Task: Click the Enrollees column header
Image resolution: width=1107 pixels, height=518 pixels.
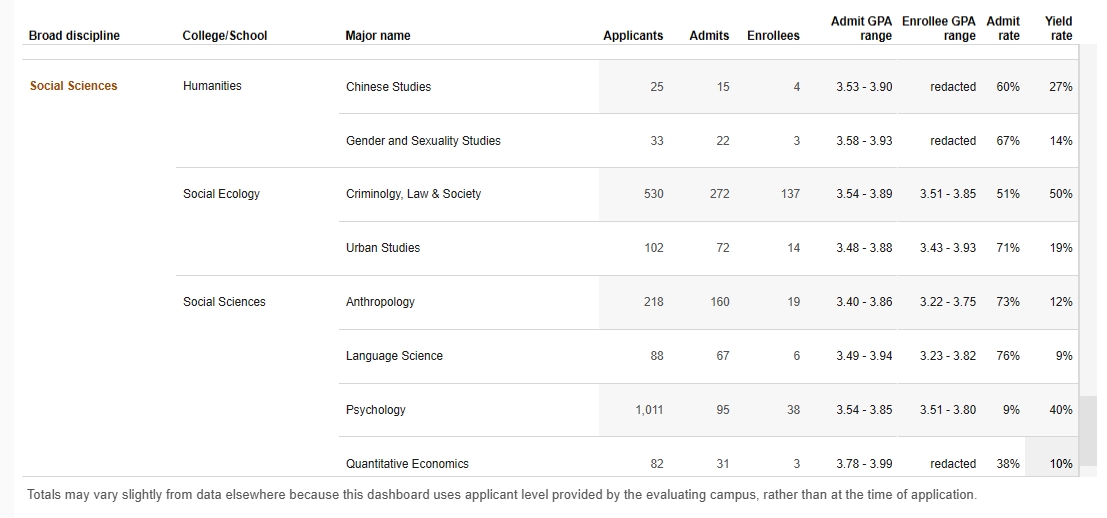Action: click(x=773, y=36)
